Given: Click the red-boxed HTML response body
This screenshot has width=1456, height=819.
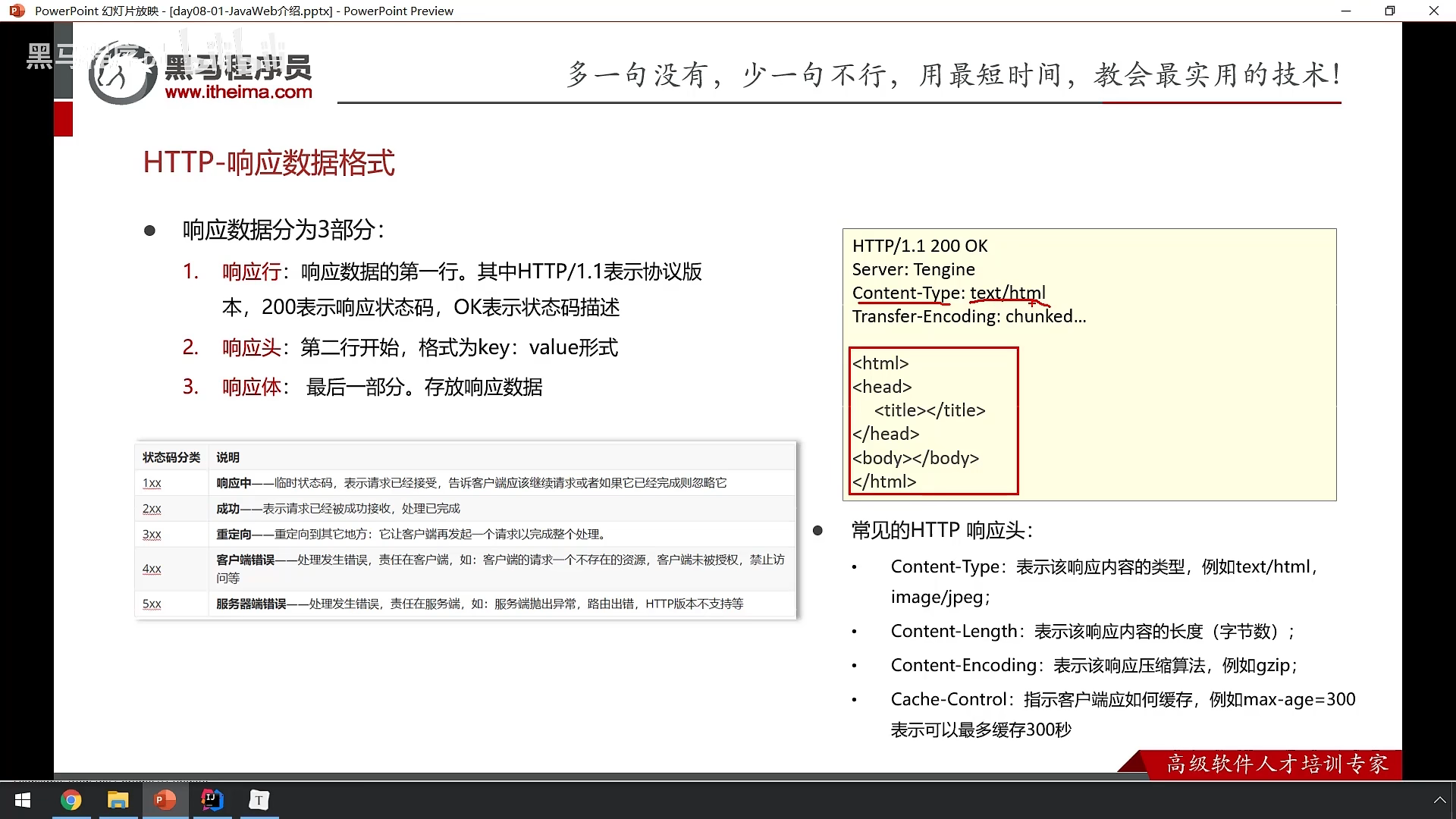Looking at the screenshot, I should point(933,422).
